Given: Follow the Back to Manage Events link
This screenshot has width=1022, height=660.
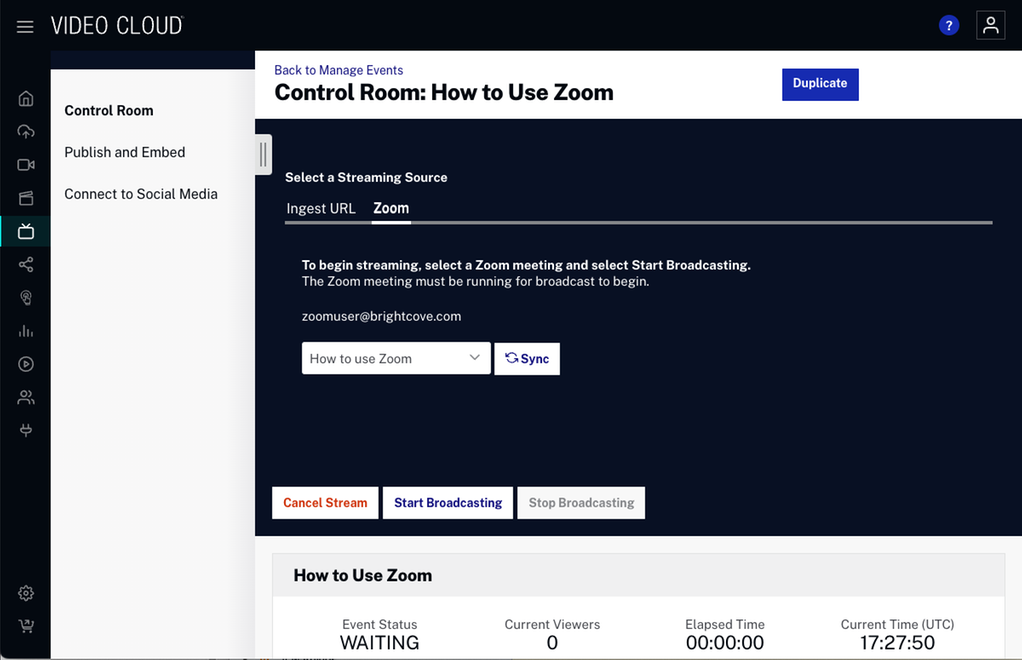Looking at the screenshot, I should pyautogui.click(x=339, y=70).
